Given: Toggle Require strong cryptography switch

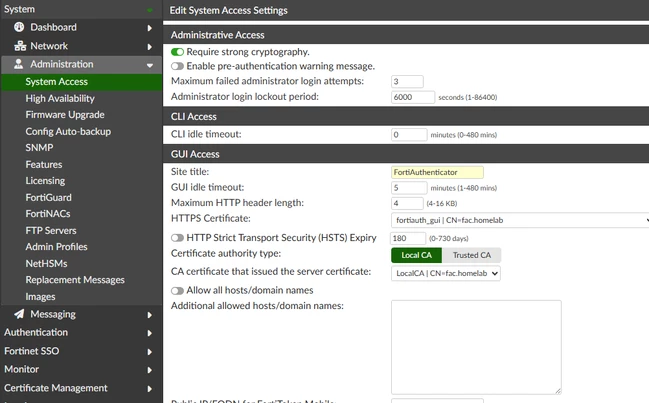Looking at the screenshot, I should (177, 52).
